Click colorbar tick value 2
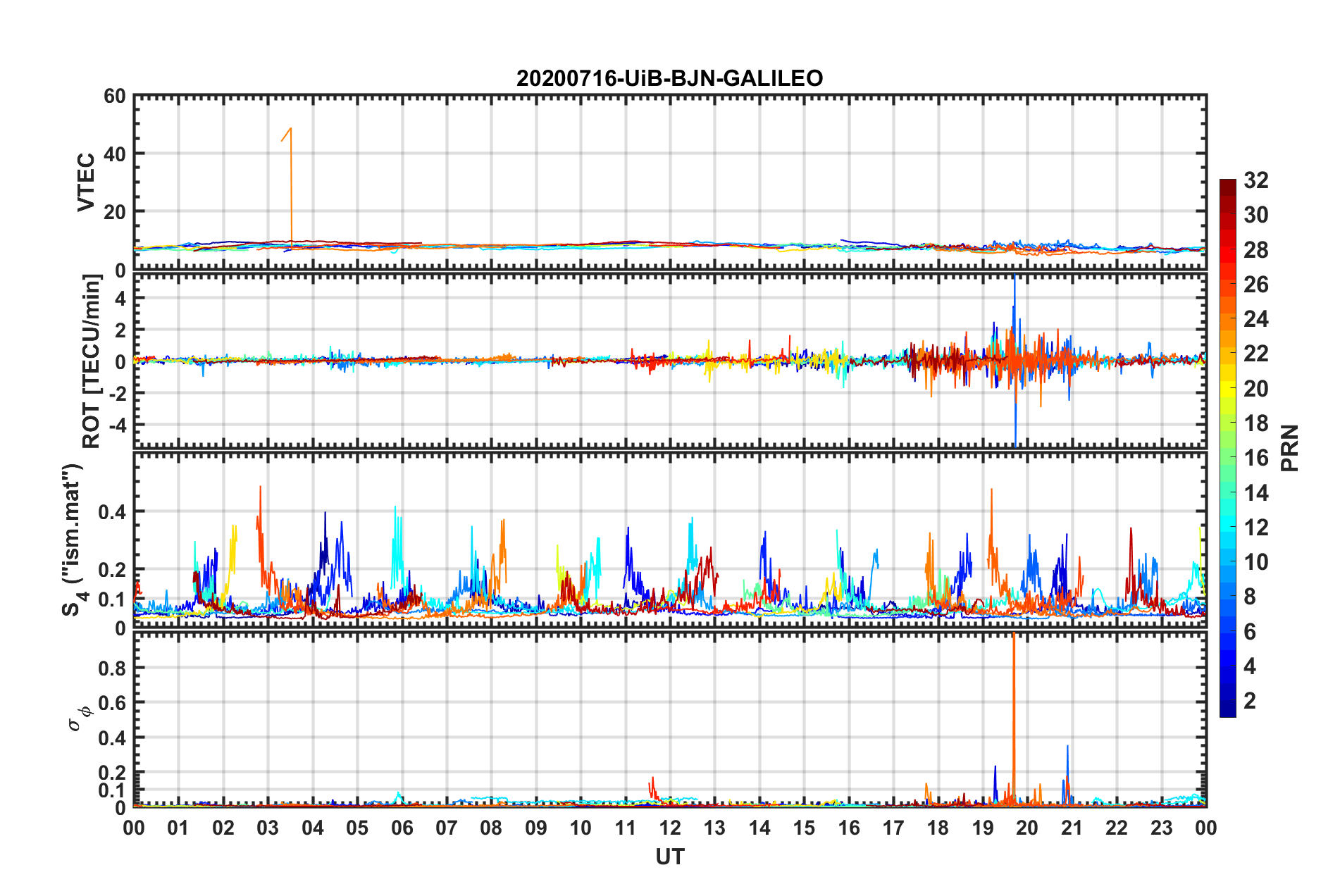1340x896 pixels. (x=1250, y=700)
